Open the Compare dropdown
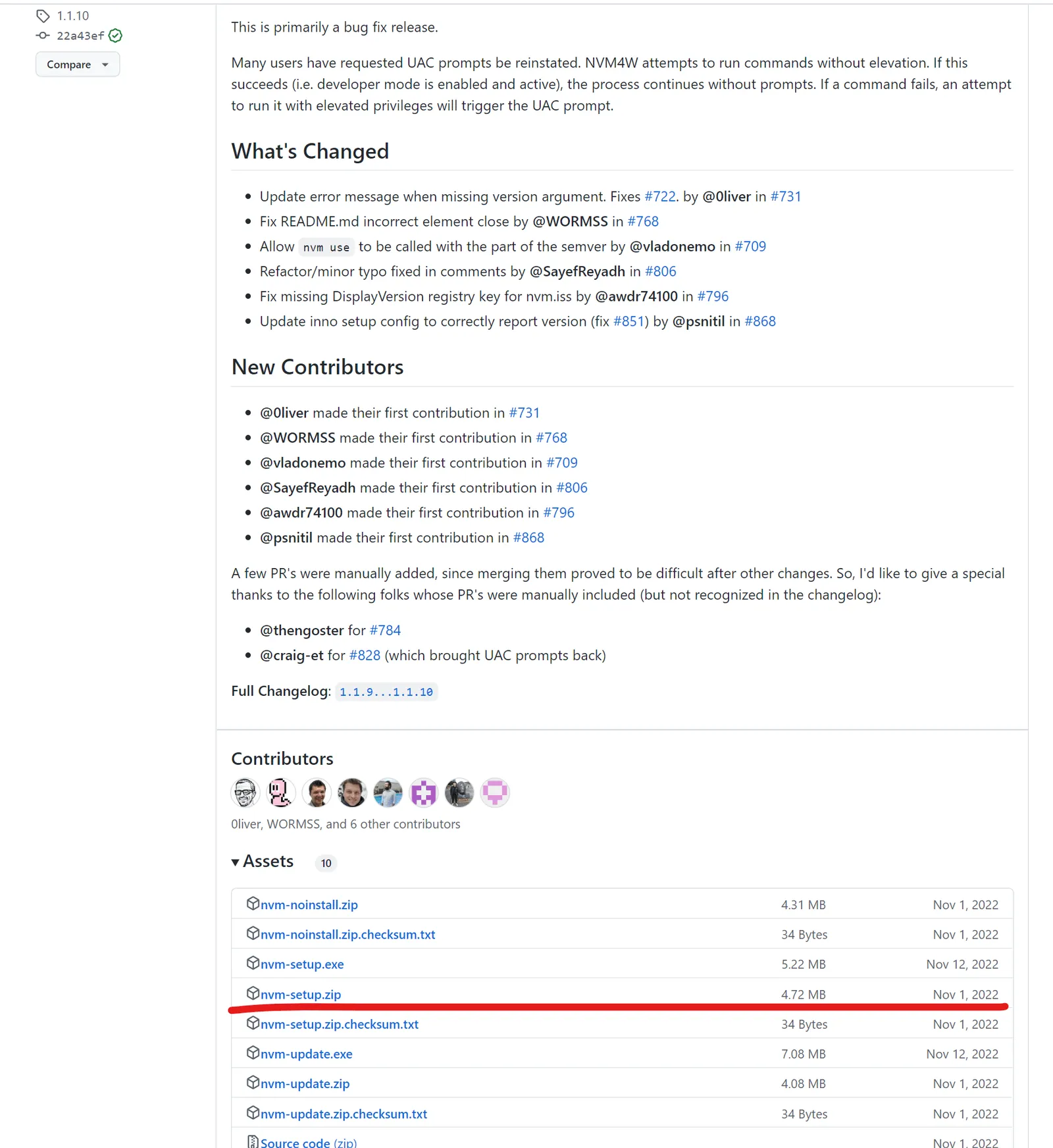Screen dimensions: 1053x1148 (x=78, y=65)
